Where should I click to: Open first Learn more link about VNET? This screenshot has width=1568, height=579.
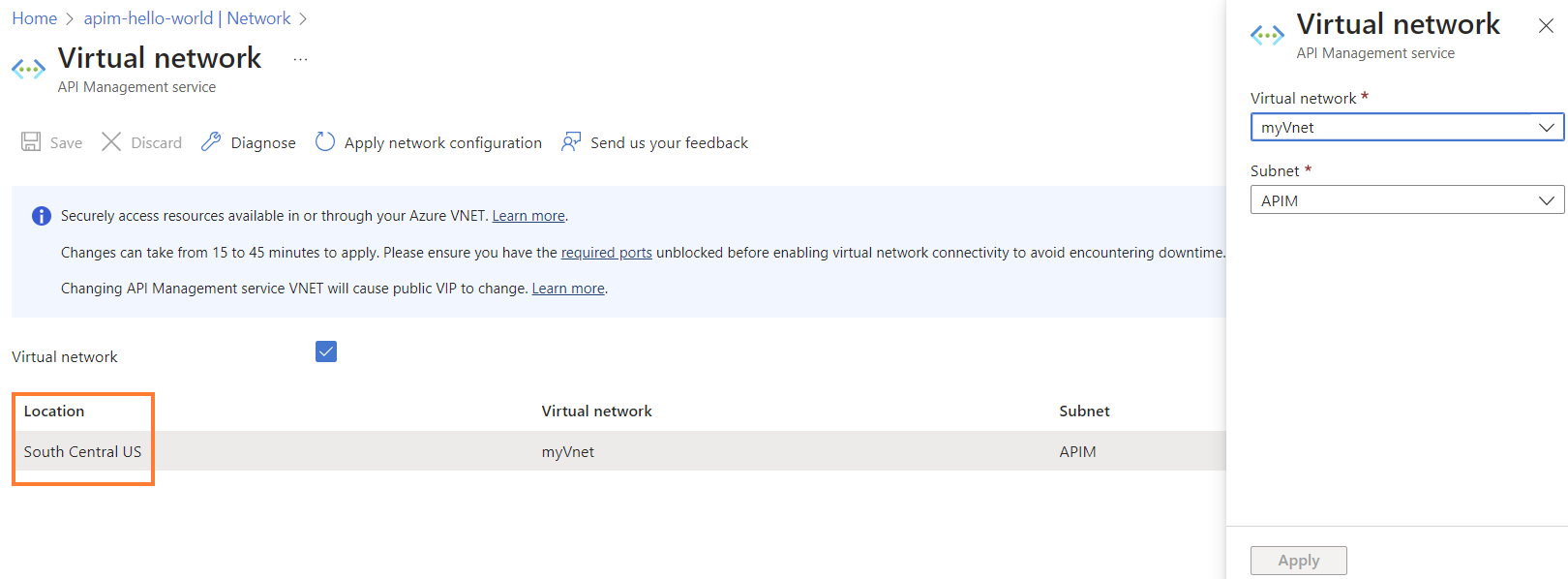pos(528,216)
